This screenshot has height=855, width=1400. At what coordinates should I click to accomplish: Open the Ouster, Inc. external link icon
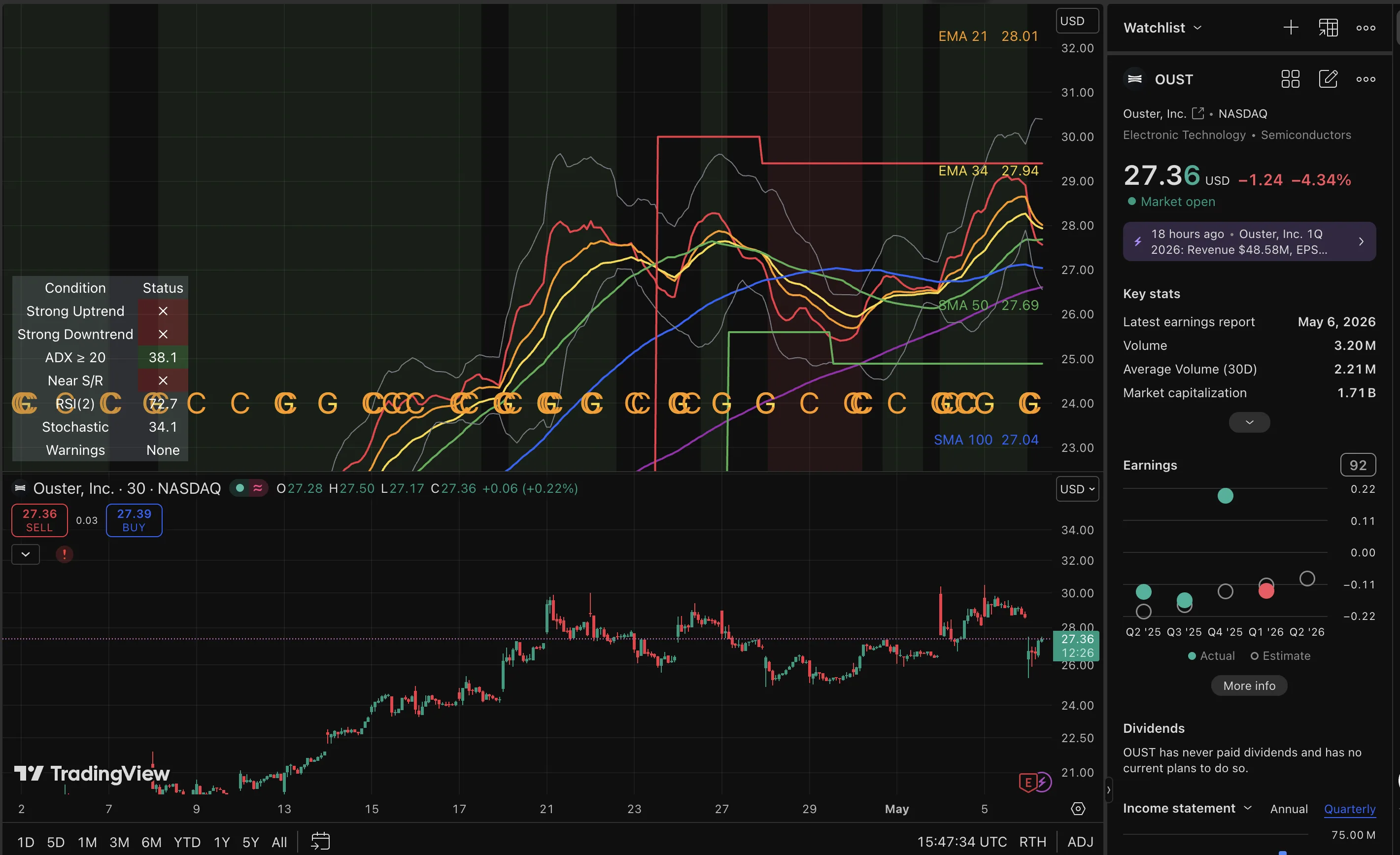pos(1198,113)
